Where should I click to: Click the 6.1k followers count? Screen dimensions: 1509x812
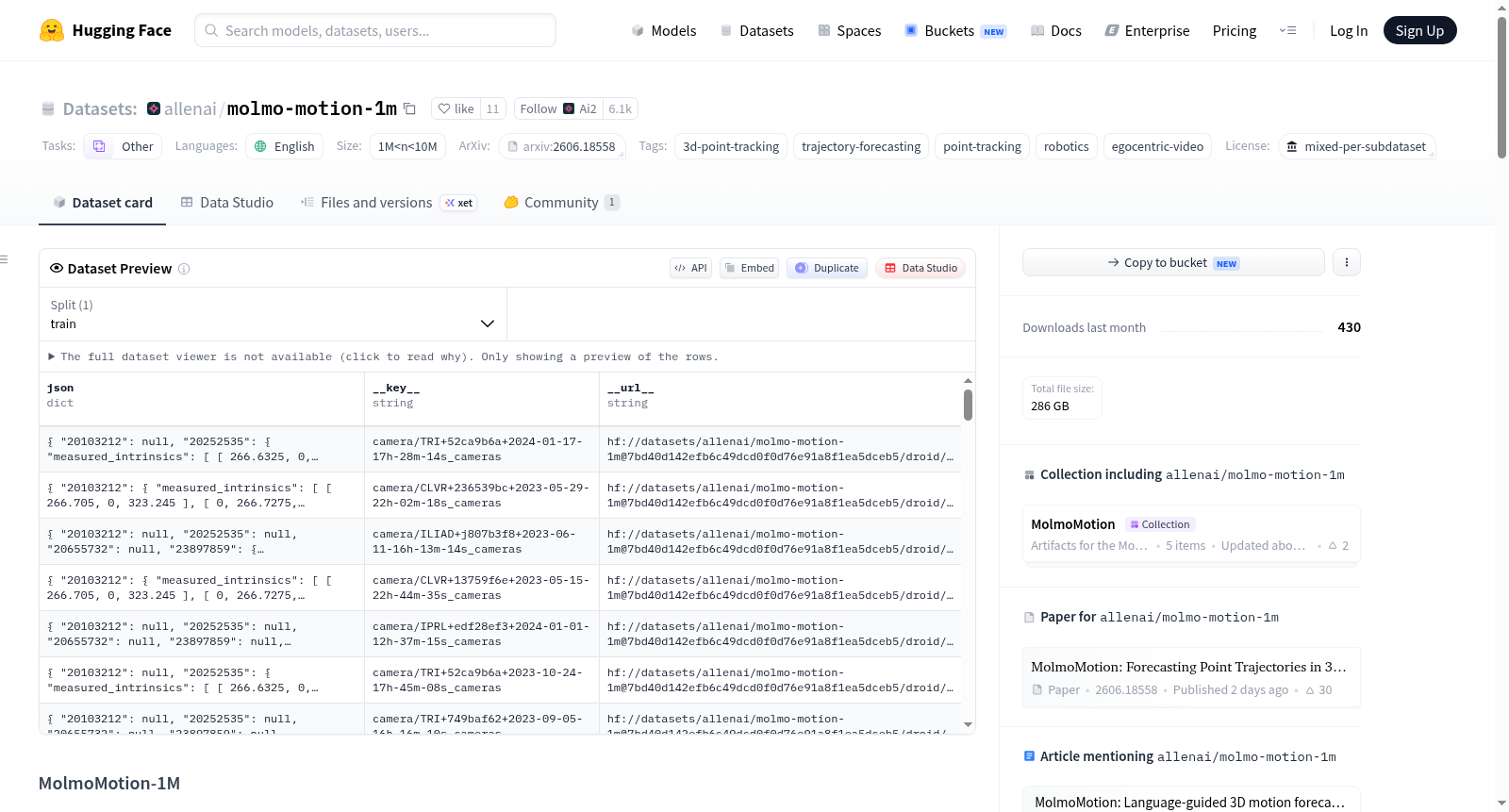pos(621,108)
